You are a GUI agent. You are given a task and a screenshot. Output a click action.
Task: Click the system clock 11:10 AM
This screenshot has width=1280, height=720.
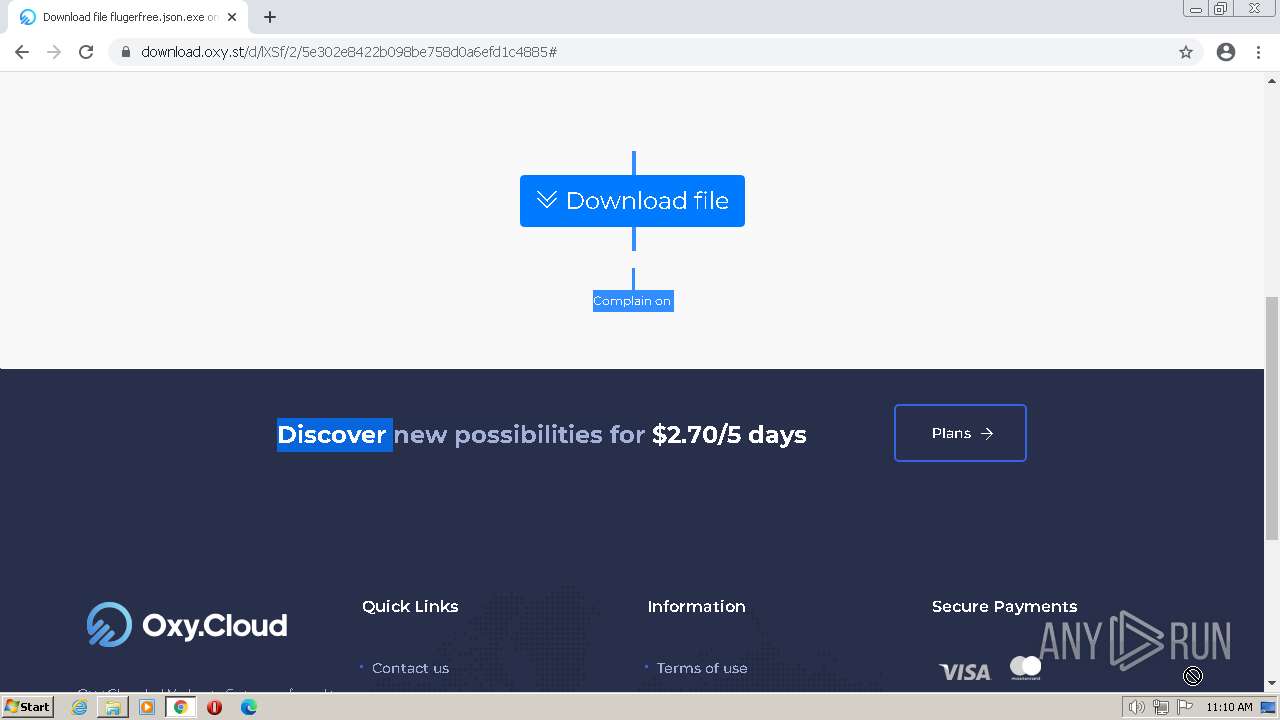pyautogui.click(x=1229, y=707)
